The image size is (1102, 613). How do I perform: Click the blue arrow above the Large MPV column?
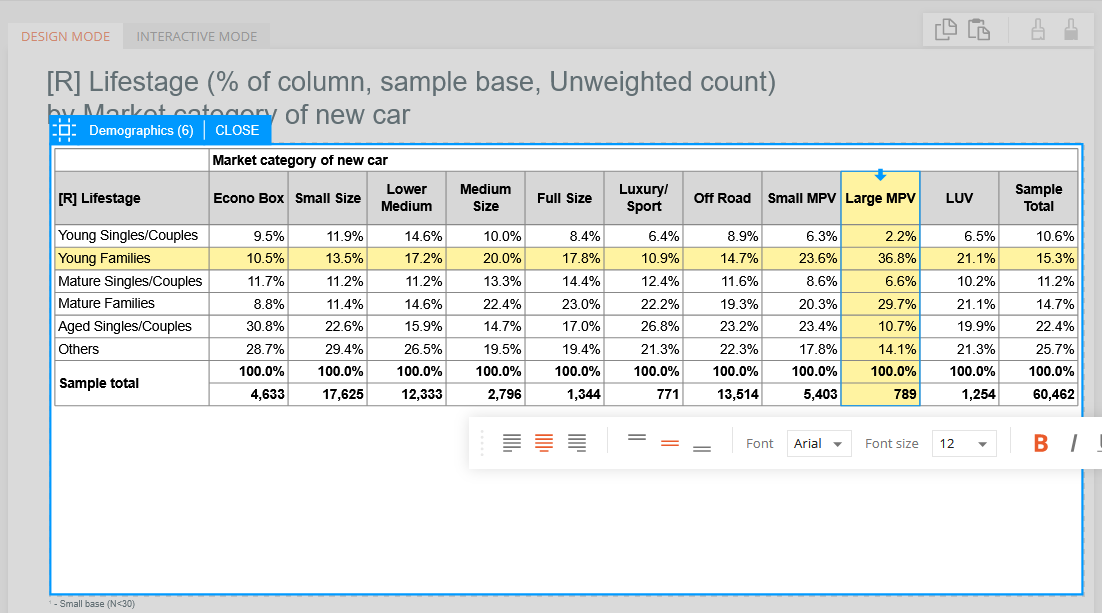tap(879, 173)
